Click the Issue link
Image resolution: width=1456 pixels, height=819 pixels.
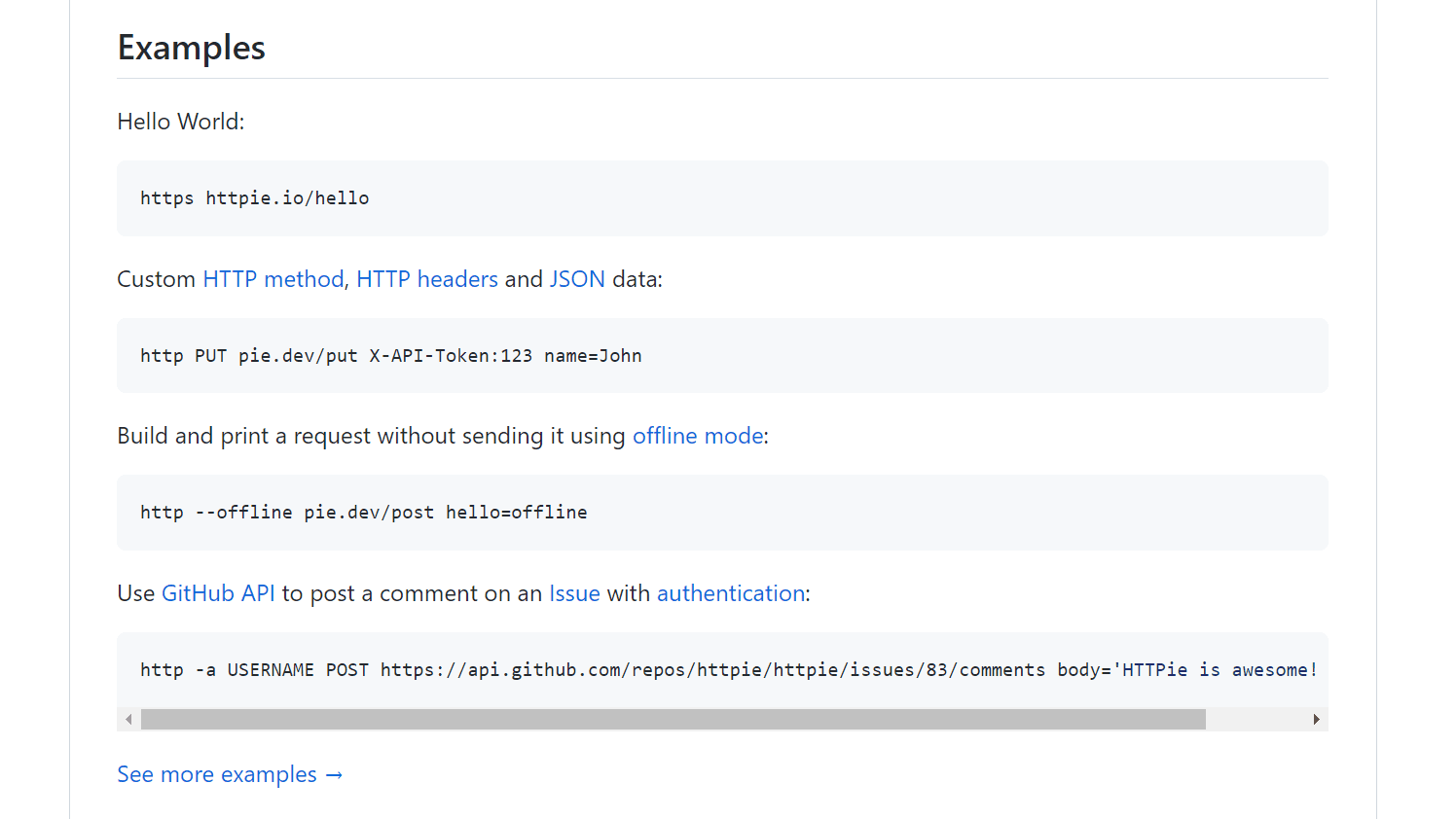tap(574, 593)
